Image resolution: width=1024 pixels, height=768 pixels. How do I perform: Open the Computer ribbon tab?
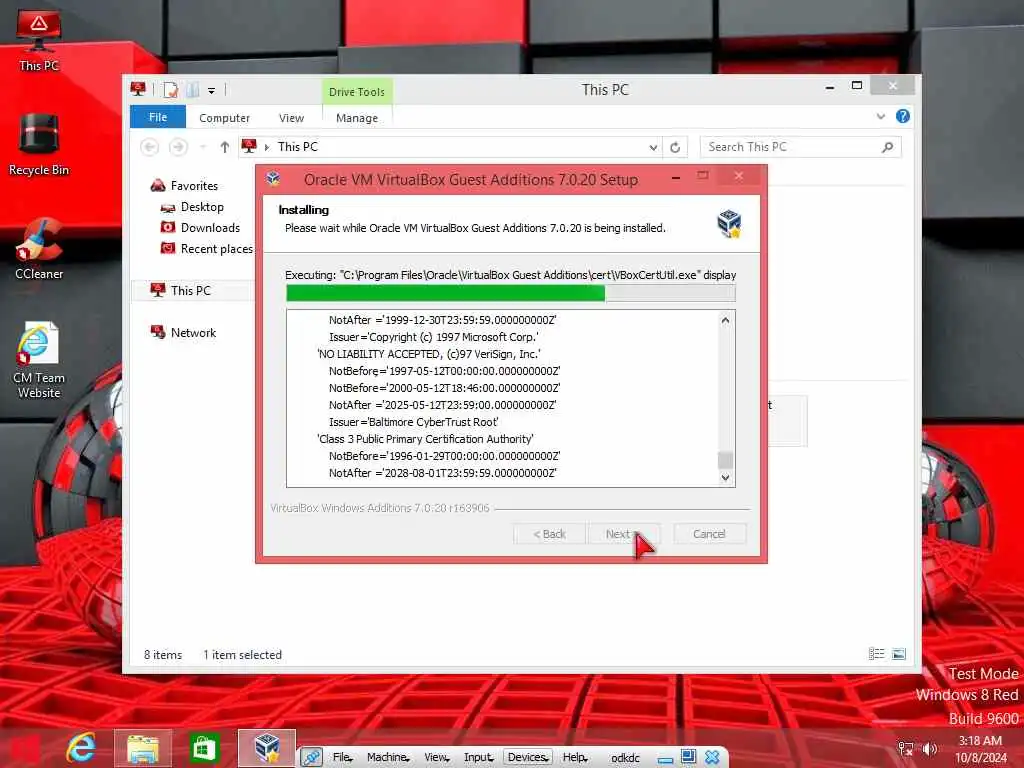click(x=224, y=118)
